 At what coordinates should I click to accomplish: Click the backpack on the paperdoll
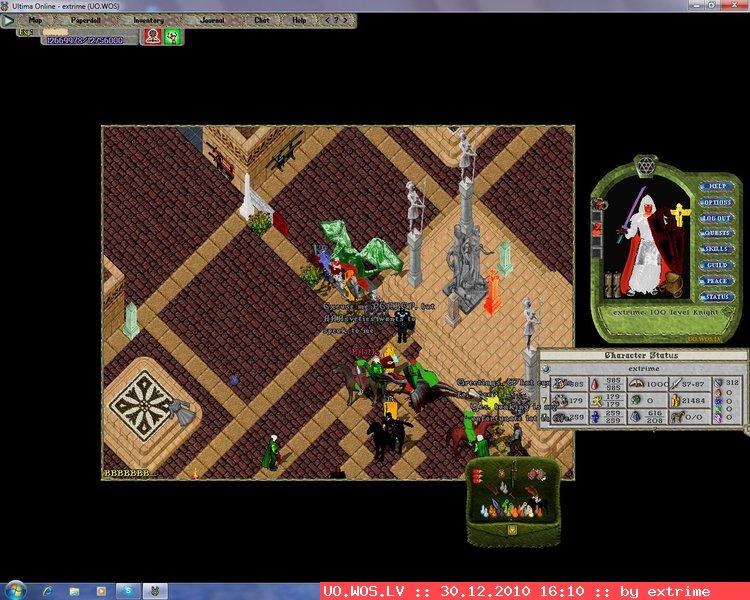[x=673, y=283]
